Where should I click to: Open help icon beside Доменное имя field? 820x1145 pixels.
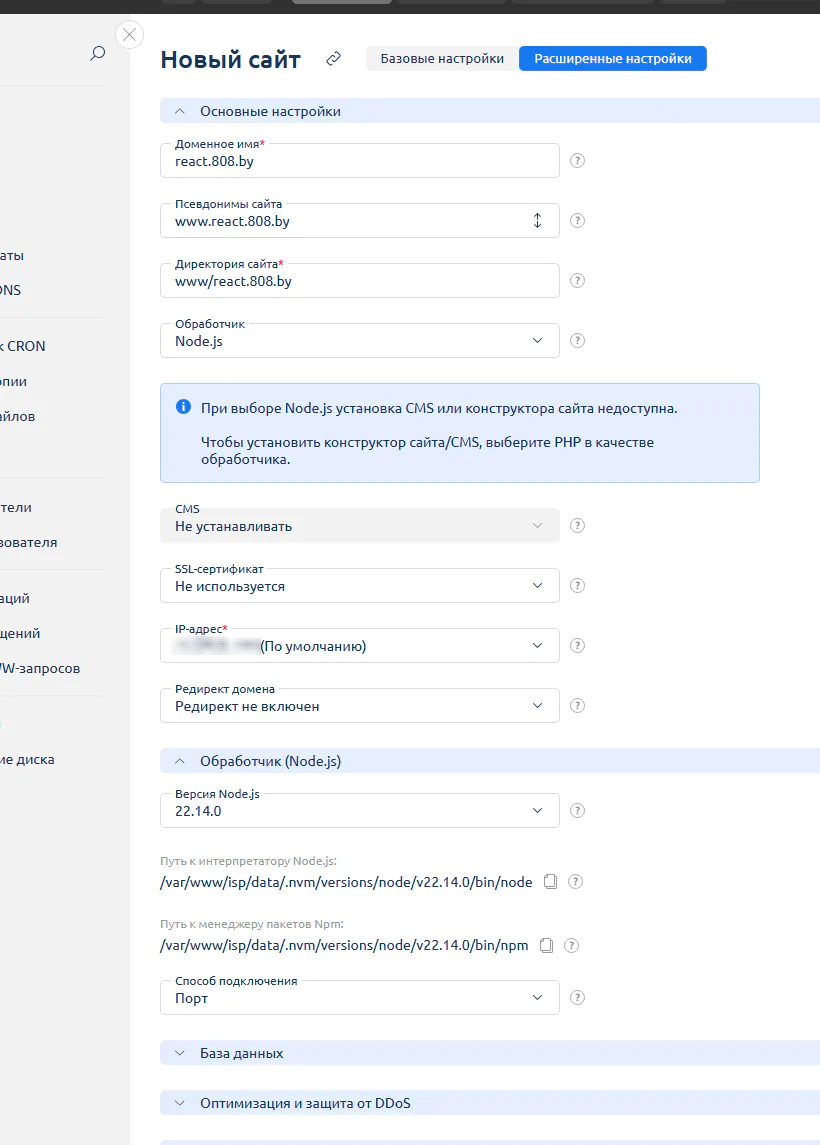(x=577, y=160)
